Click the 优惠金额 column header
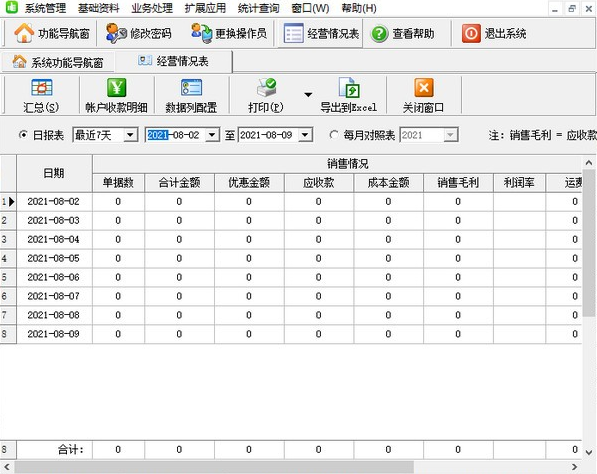 click(249, 183)
